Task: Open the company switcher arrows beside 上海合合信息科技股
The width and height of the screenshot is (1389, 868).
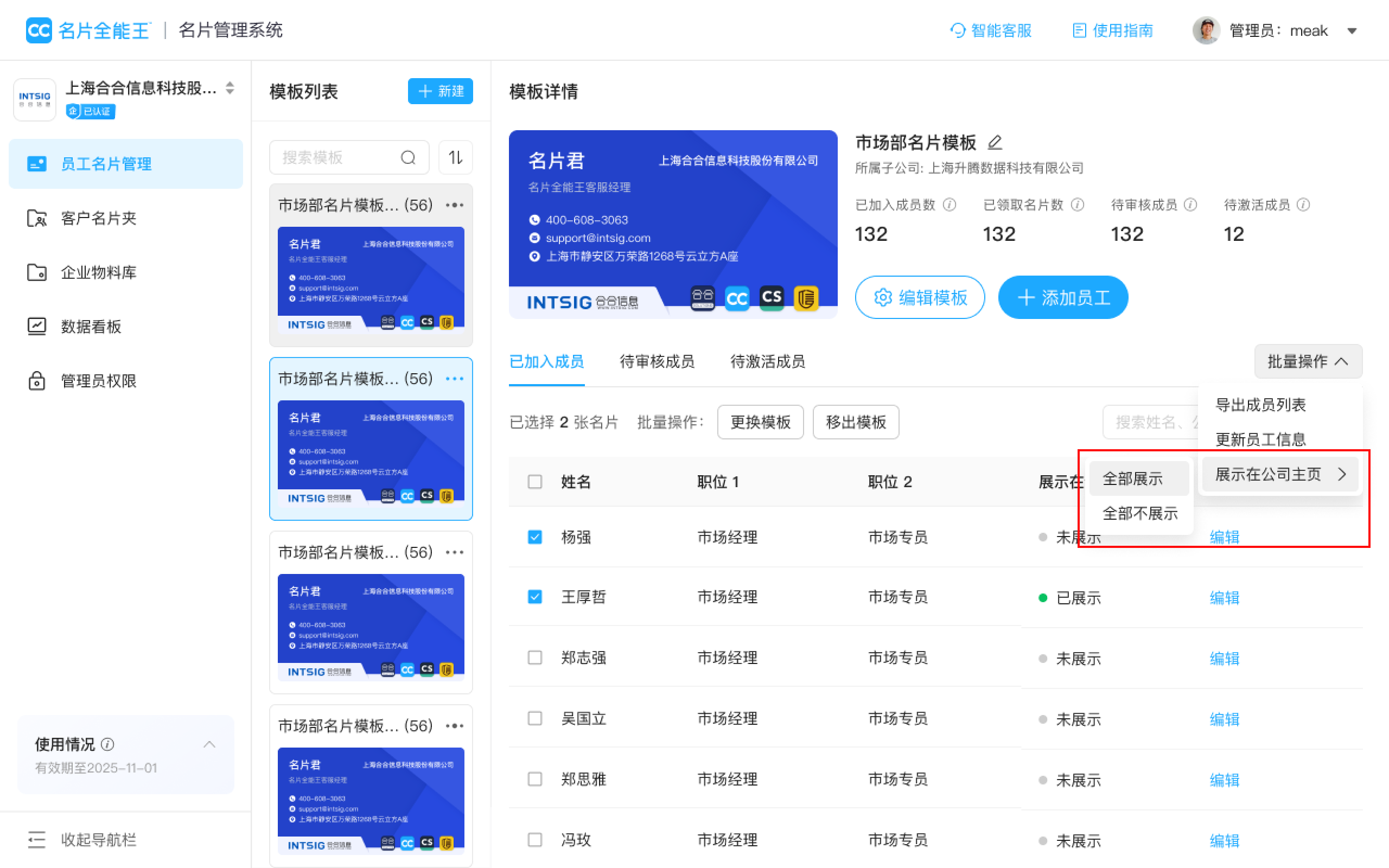Action: click(x=230, y=88)
